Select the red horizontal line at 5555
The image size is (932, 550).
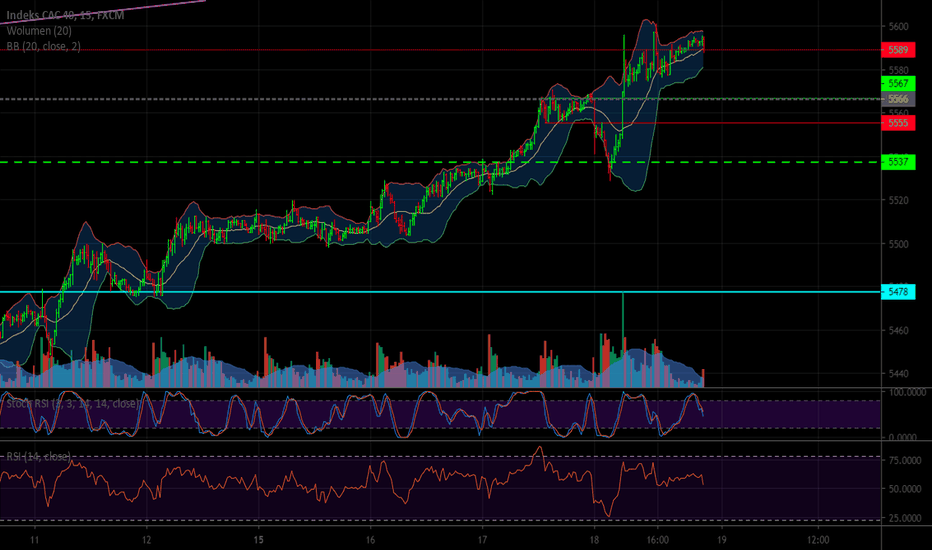(713, 123)
